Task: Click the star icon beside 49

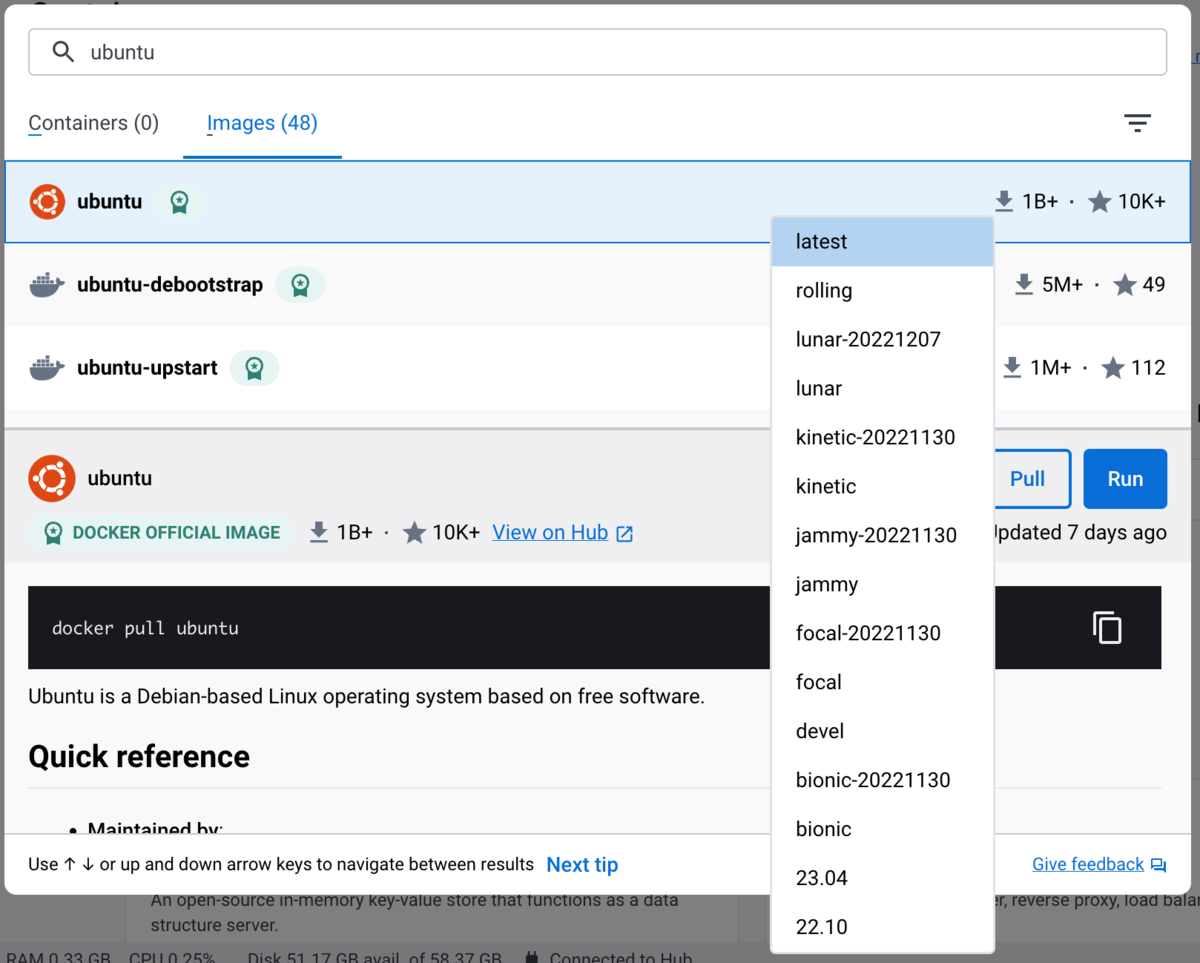Action: (x=1124, y=285)
